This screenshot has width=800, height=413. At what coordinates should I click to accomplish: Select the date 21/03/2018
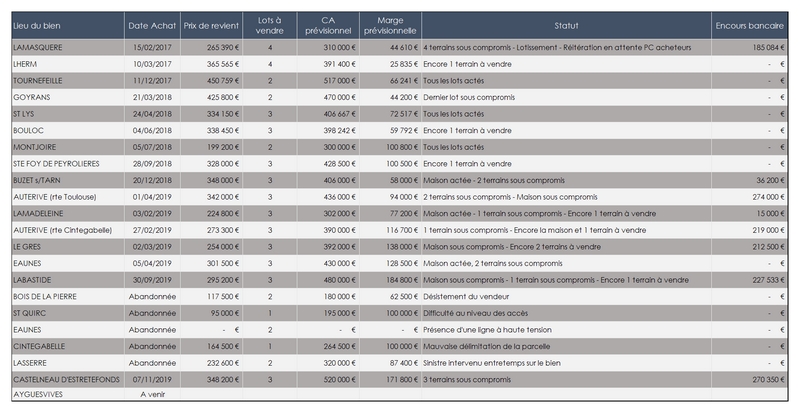pos(152,98)
